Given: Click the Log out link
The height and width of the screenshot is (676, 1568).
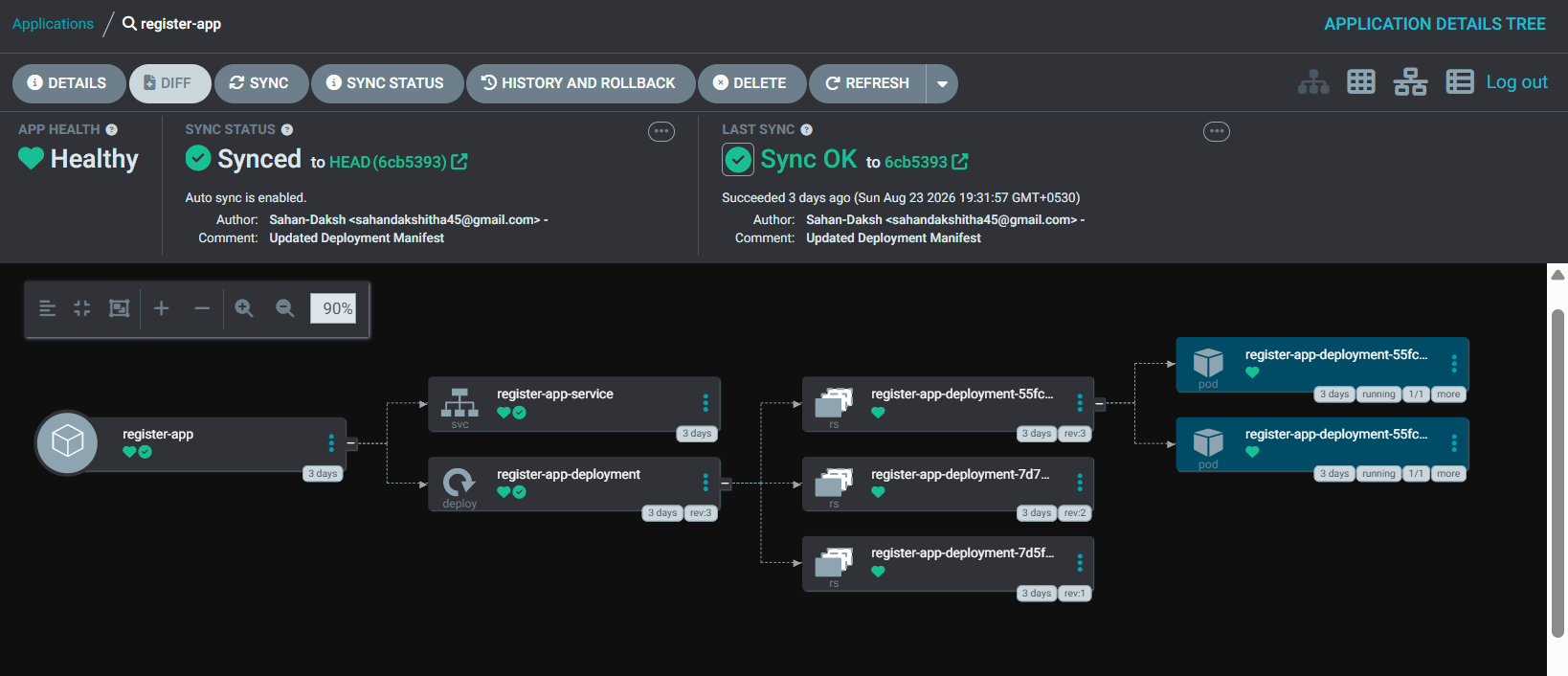Looking at the screenshot, I should [1516, 82].
